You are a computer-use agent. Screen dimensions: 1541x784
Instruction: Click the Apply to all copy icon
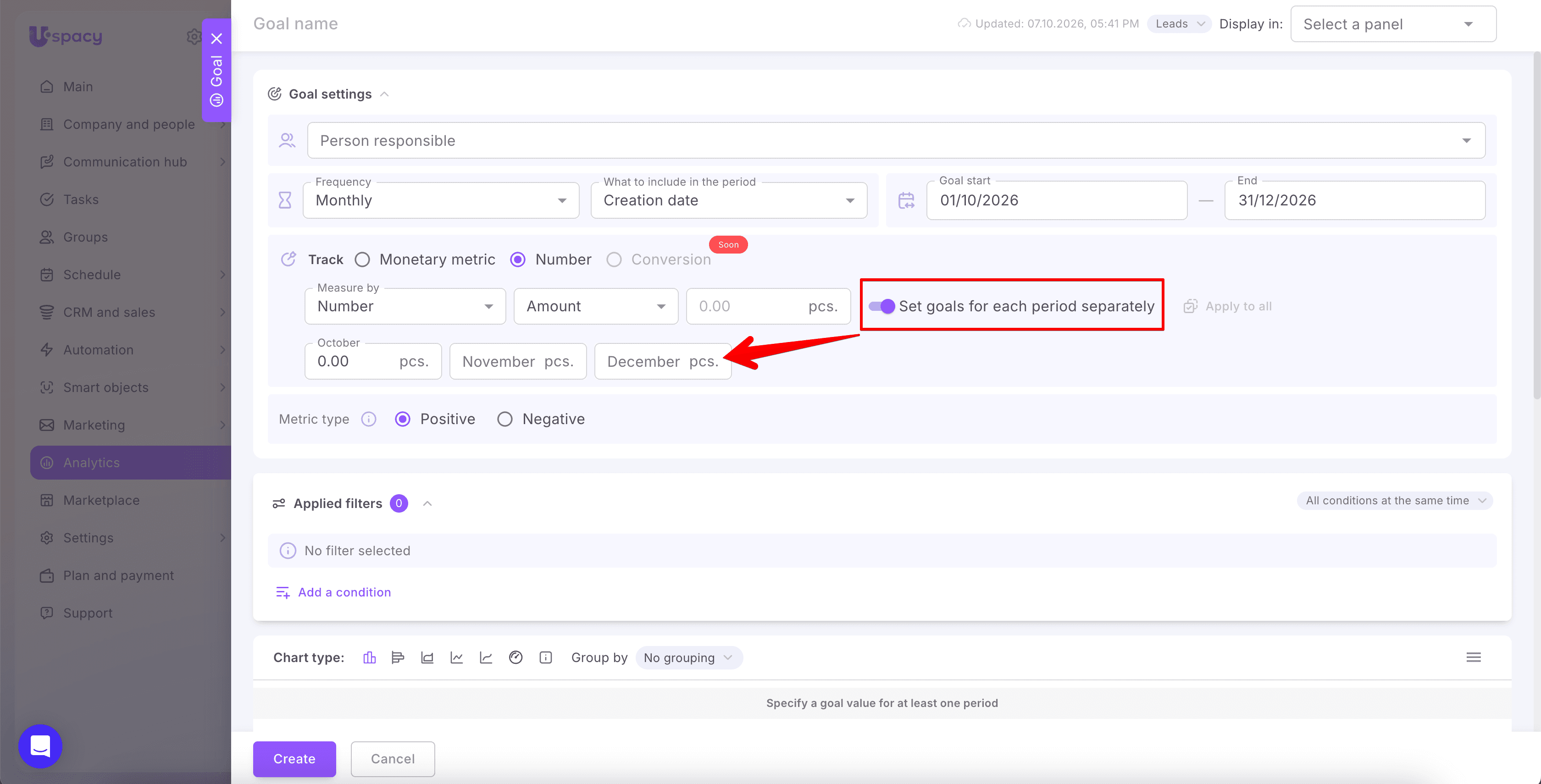coord(1191,306)
